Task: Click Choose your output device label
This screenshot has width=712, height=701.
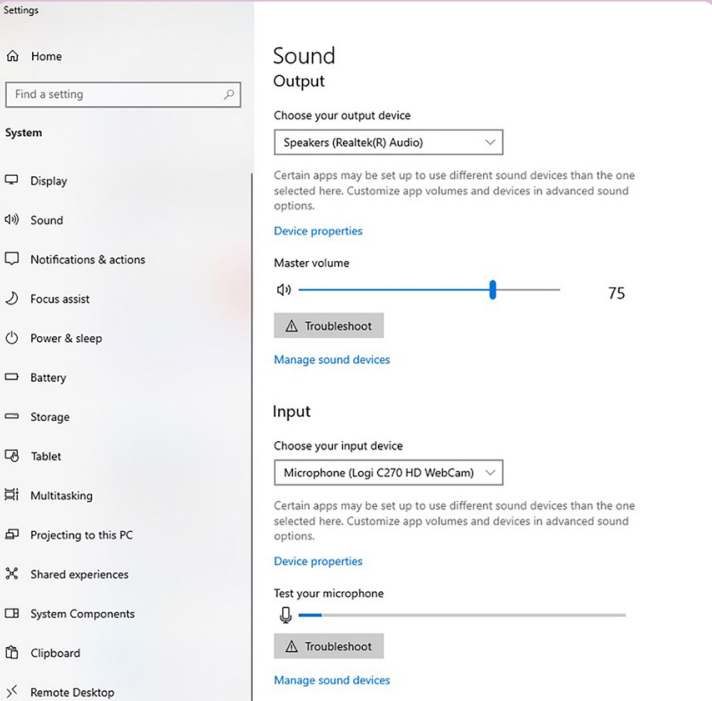Action: pos(342,116)
